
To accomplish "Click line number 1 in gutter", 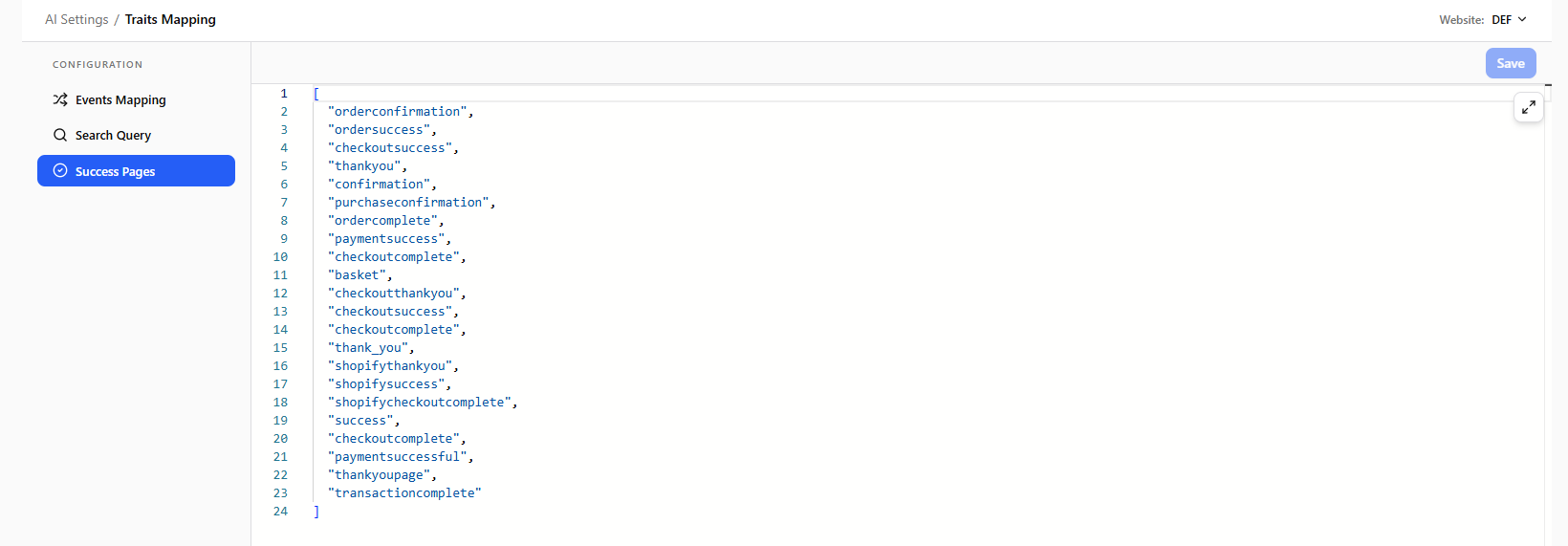I will click(x=284, y=93).
